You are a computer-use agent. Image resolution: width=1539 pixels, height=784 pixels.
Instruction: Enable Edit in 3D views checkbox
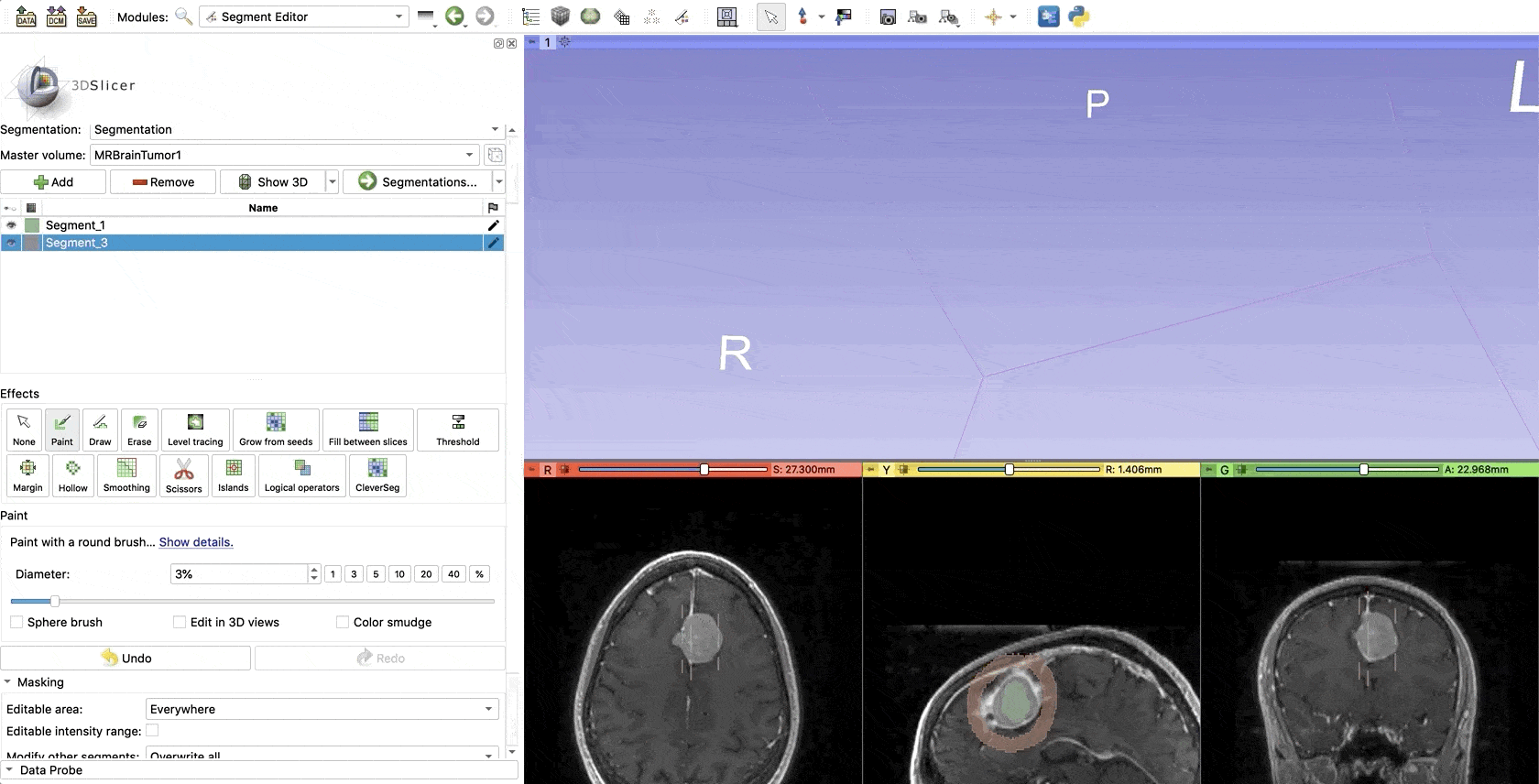click(180, 622)
